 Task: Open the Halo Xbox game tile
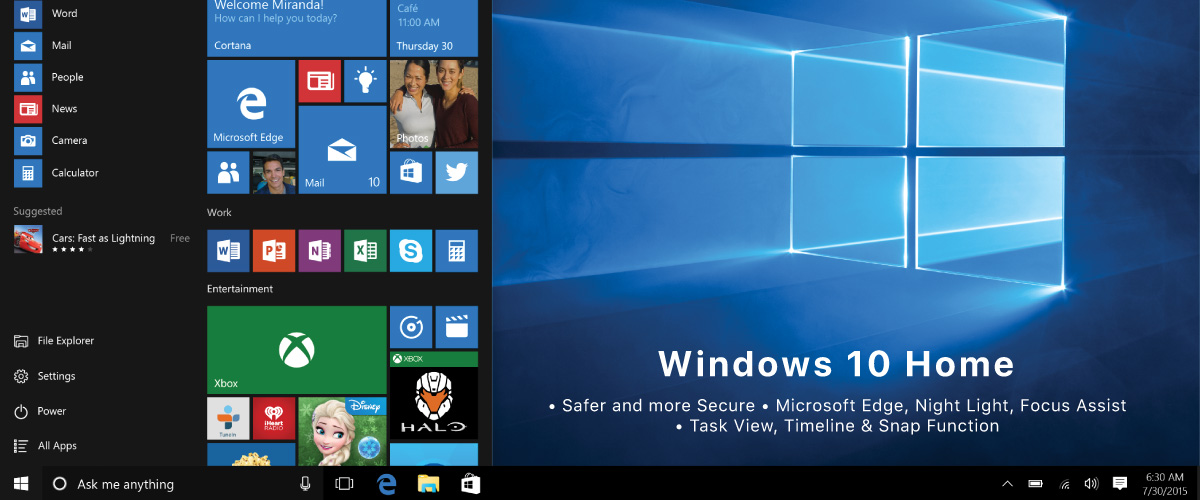pyautogui.click(x=434, y=396)
